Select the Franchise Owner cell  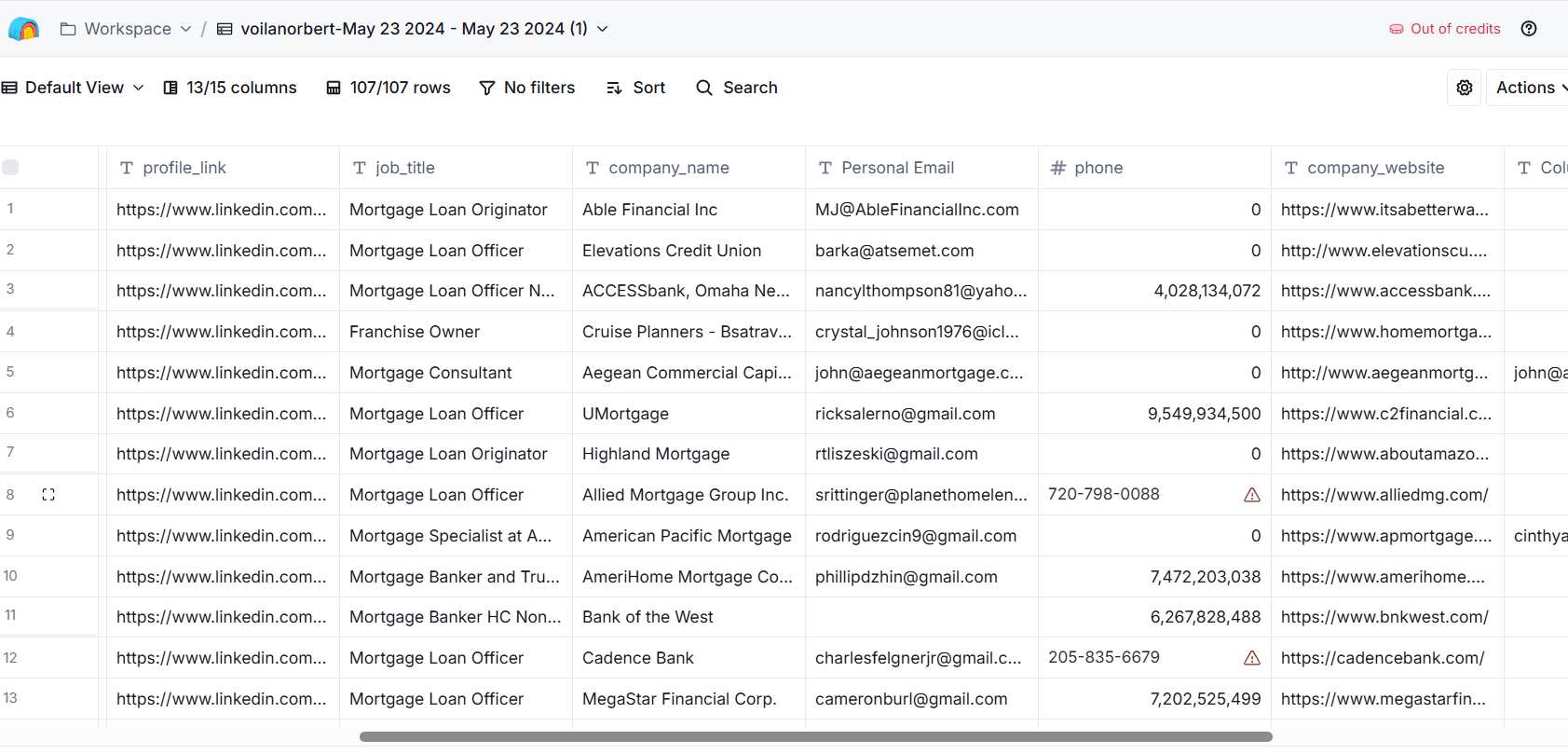coord(456,332)
